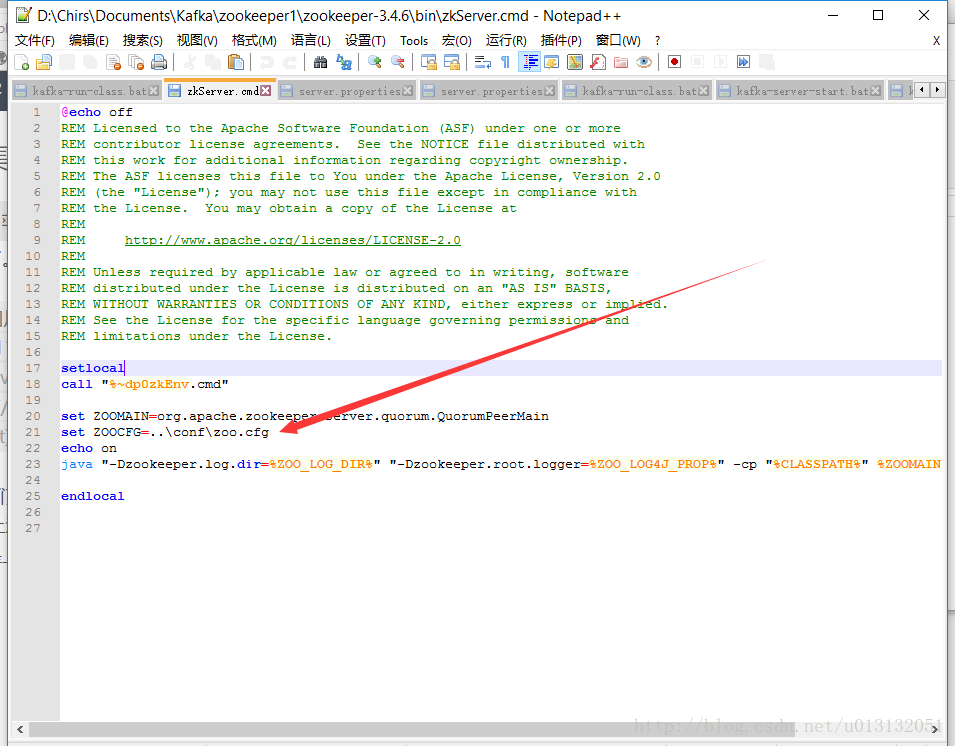The height and width of the screenshot is (746, 955).
Task: Open the ? help menu
Action: coord(657,40)
